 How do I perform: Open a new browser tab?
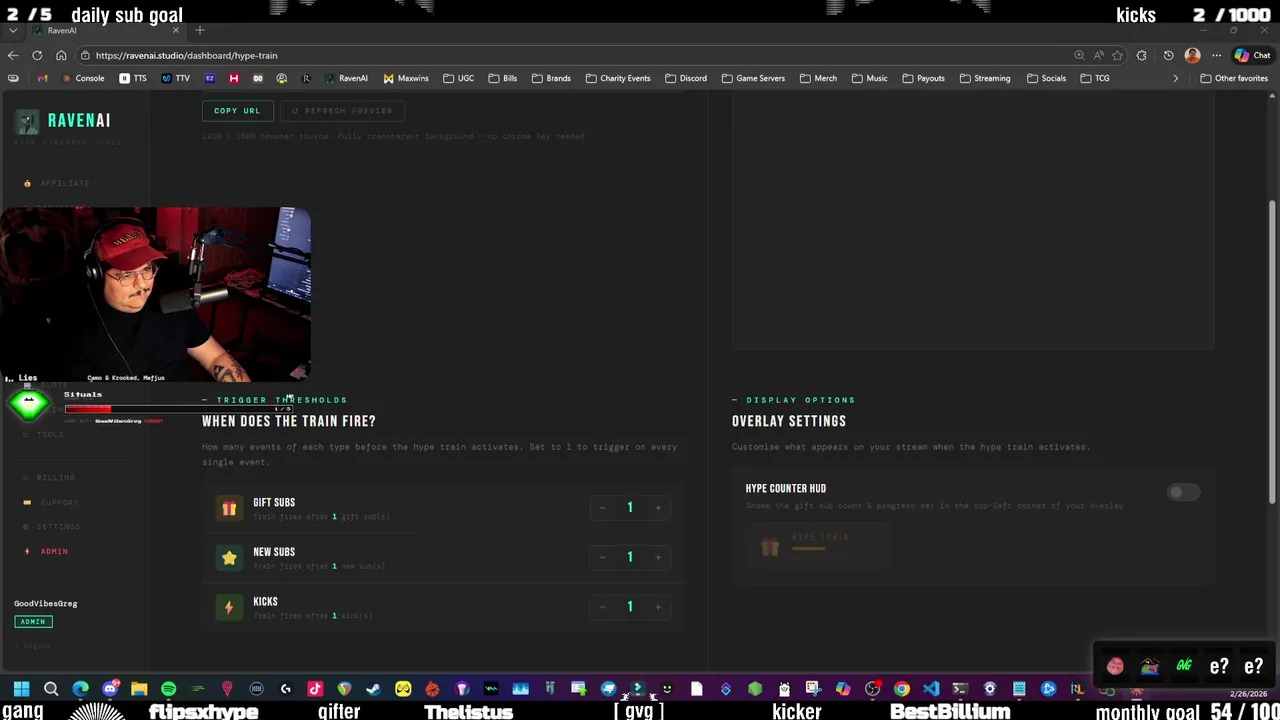(x=199, y=30)
